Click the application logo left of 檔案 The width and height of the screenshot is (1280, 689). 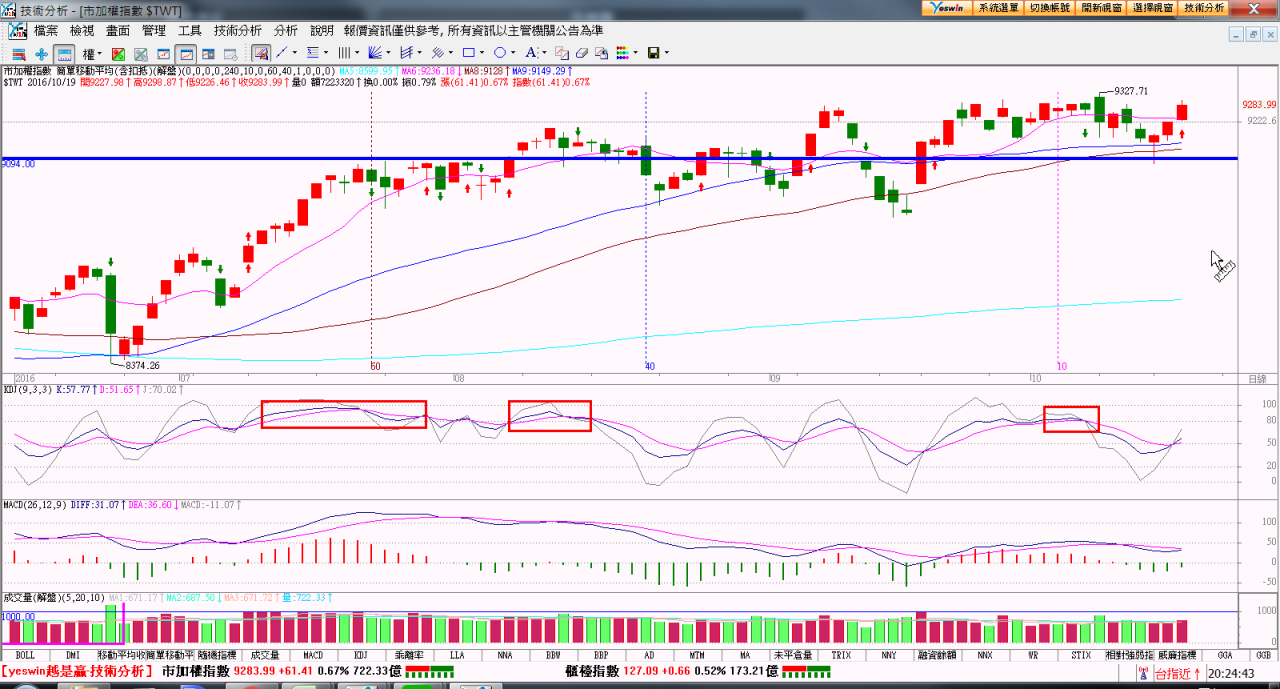pyautogui.click(x=17, y=31)
